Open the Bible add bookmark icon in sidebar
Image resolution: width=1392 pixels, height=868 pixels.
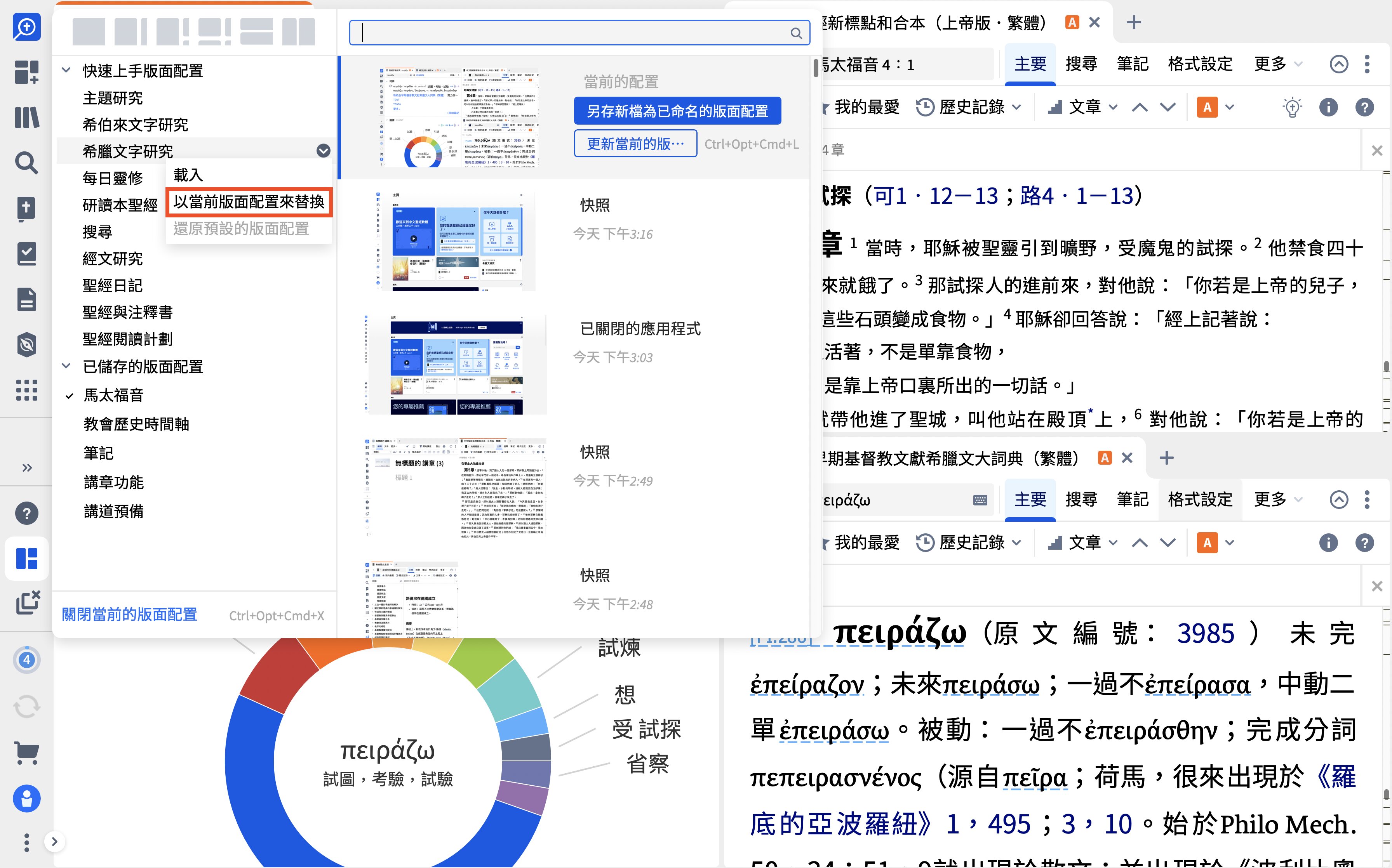point(26,208)
